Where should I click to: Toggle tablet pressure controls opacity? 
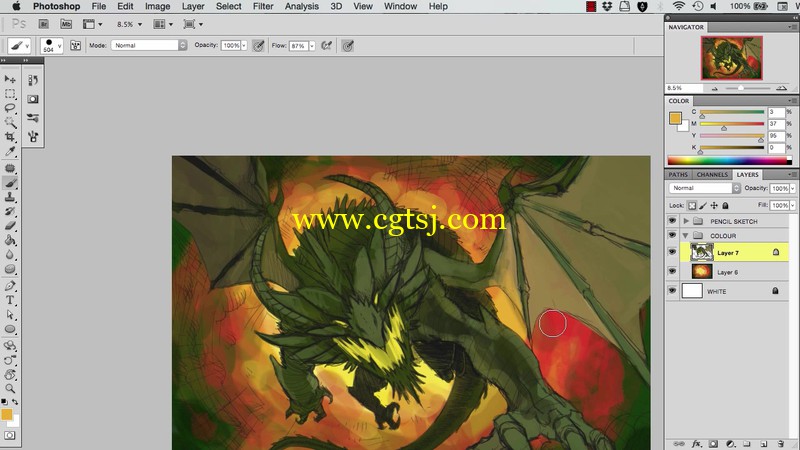259,46
